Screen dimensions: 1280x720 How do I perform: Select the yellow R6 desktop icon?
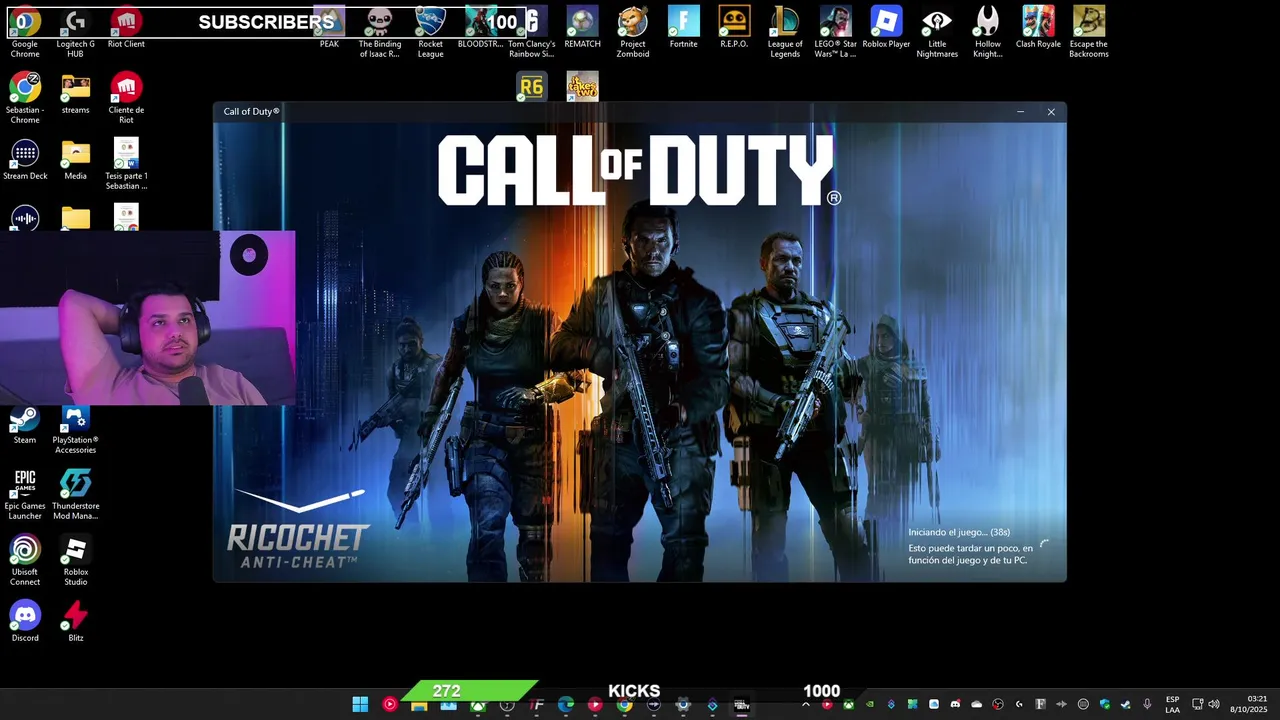pyautogui.click(x=531, y=86)
